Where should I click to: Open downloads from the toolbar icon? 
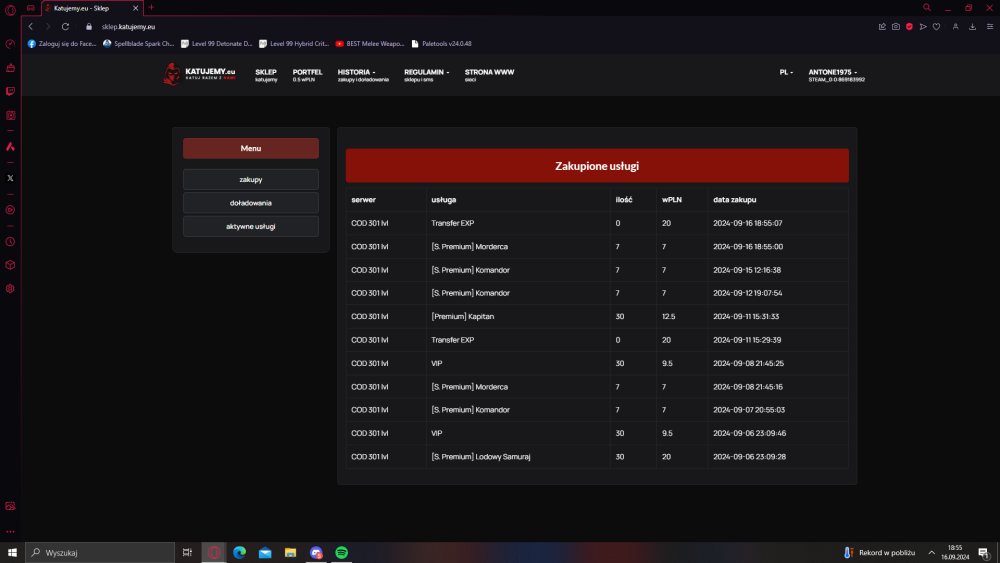click(973, 27)
